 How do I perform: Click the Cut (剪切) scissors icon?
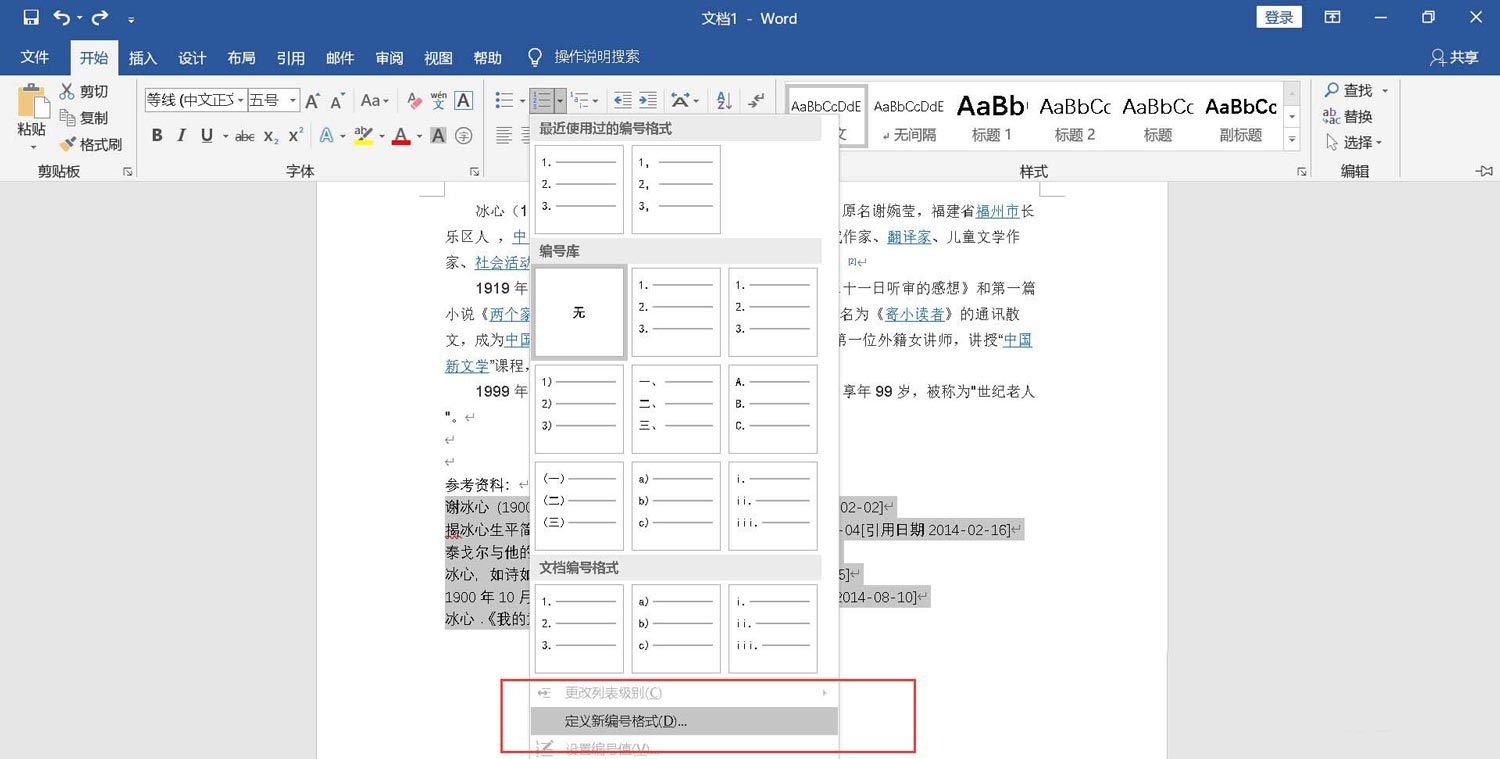pos(68,92)
